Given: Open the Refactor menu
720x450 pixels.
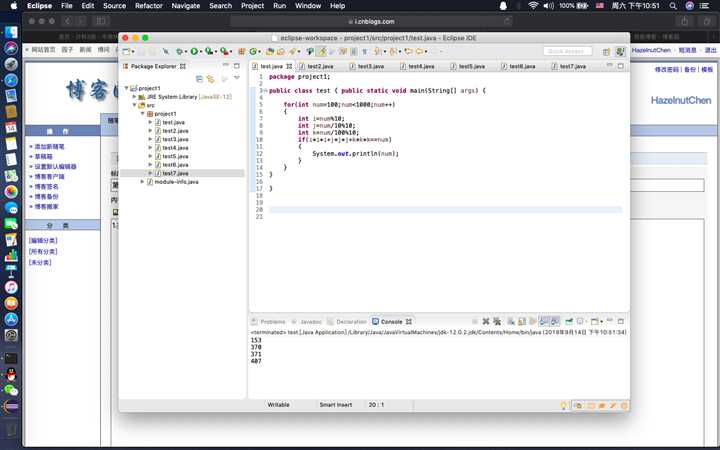Looking at the screenshot, I should [148, 6].
